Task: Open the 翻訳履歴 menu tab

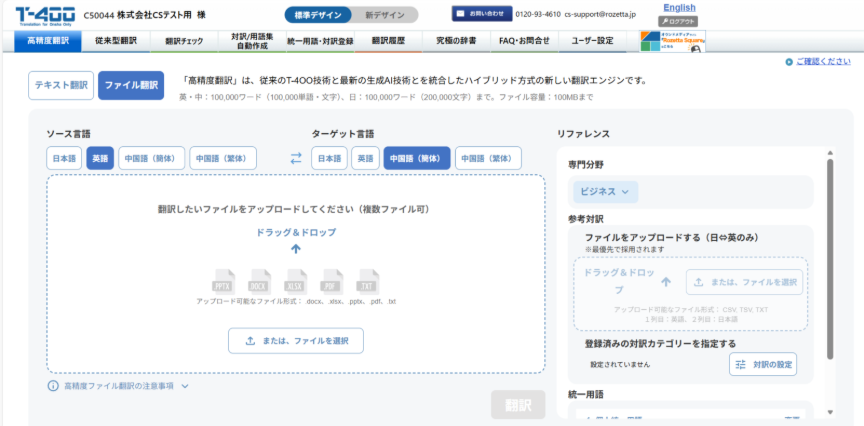Action: [387, 41]
